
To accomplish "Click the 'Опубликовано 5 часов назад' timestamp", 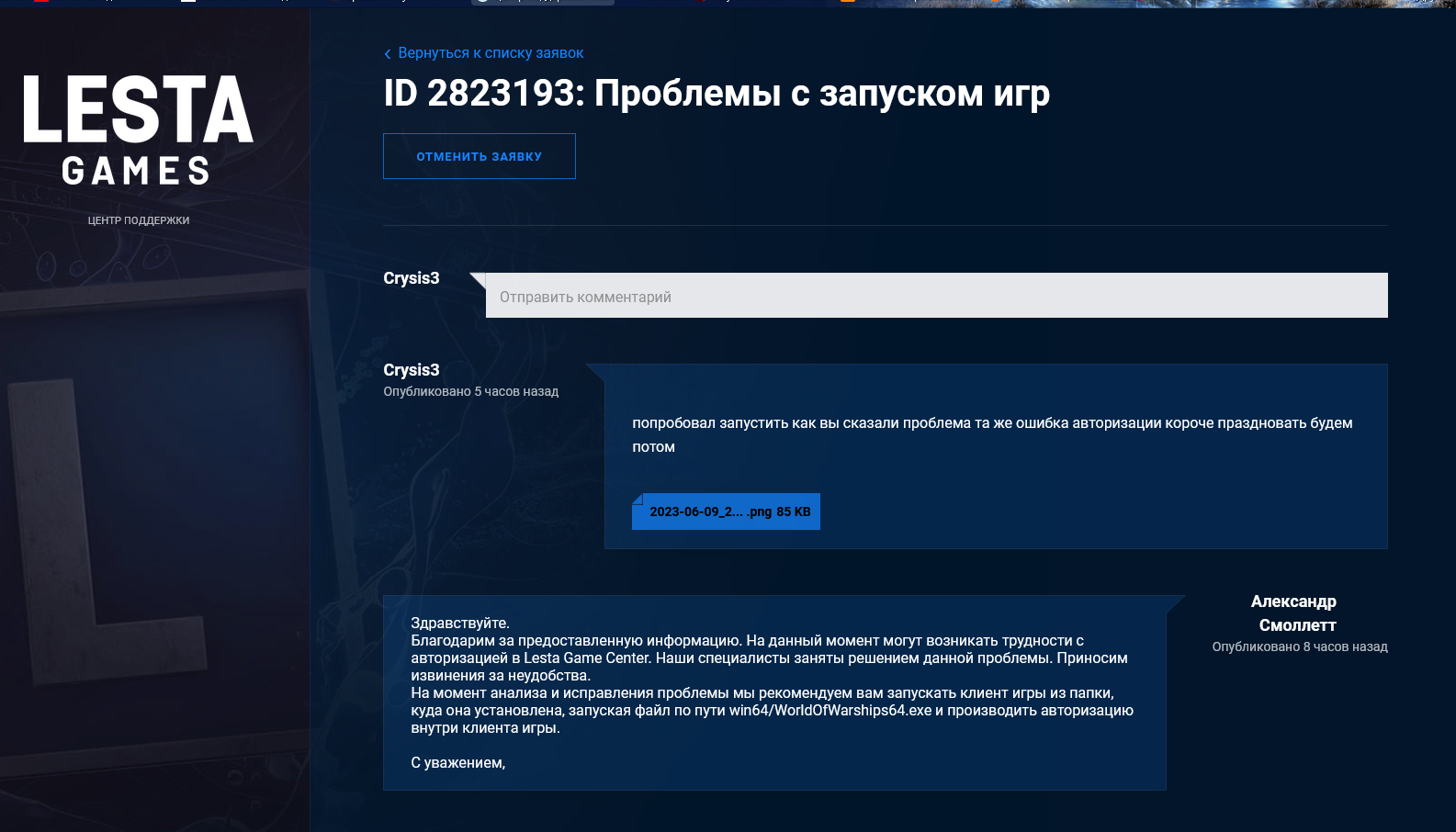I will 470,391.
